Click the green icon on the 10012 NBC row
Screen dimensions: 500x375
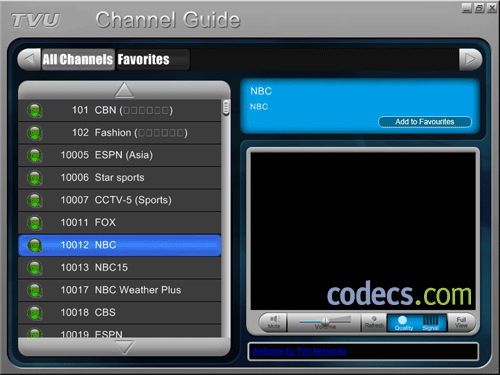coord(35,245)
